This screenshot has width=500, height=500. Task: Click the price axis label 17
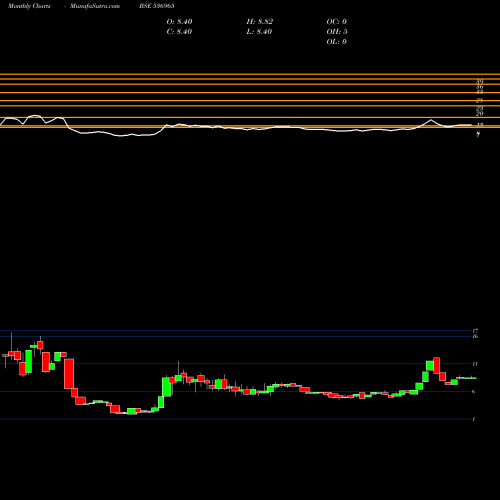pyautogui.click(x=475, y=331)
